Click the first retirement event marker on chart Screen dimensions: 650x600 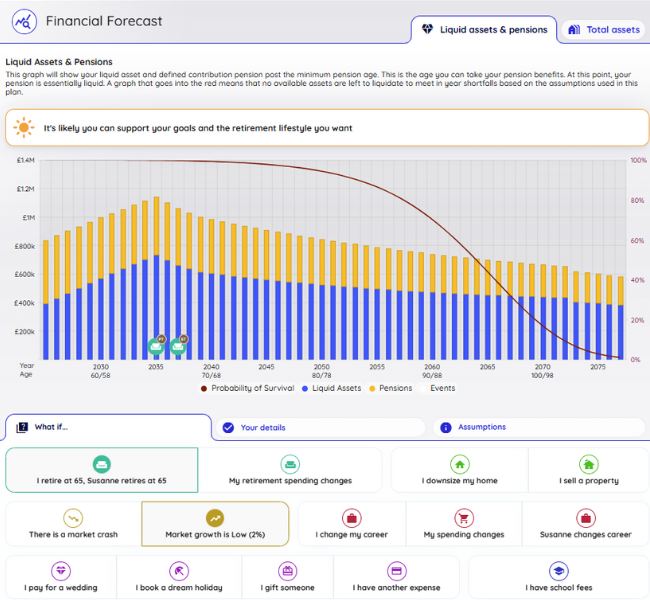156,346
